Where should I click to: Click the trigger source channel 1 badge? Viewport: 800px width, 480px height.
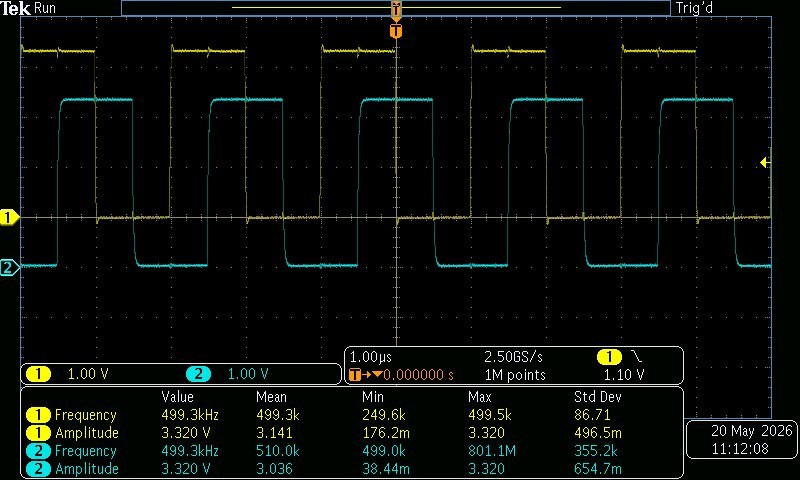pyautogui.click(x=609, y=357)
